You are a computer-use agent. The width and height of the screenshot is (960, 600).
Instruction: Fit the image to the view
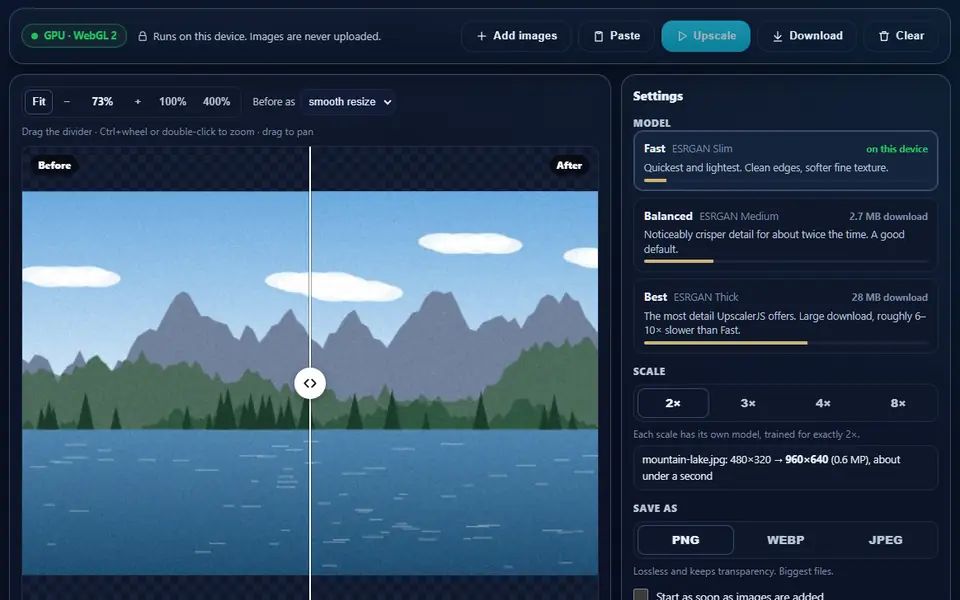[39, 102]
